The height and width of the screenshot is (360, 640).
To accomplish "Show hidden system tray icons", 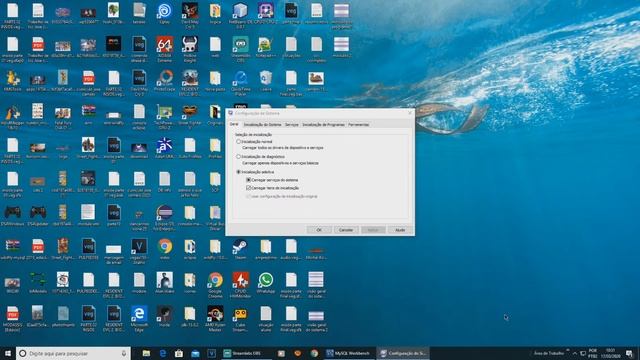I will (575, 353).
